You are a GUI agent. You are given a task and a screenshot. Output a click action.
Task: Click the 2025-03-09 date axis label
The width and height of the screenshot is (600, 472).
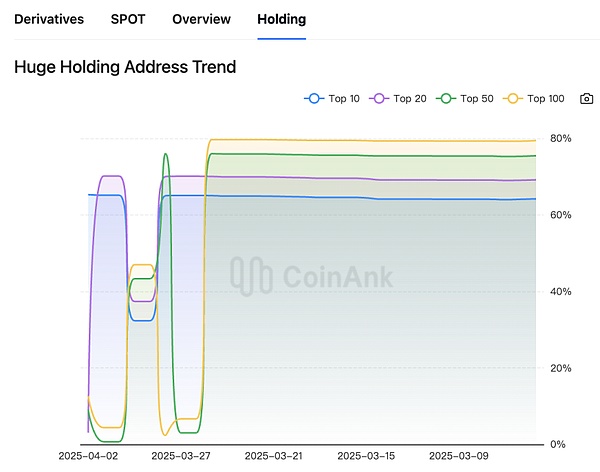(459, 456)
